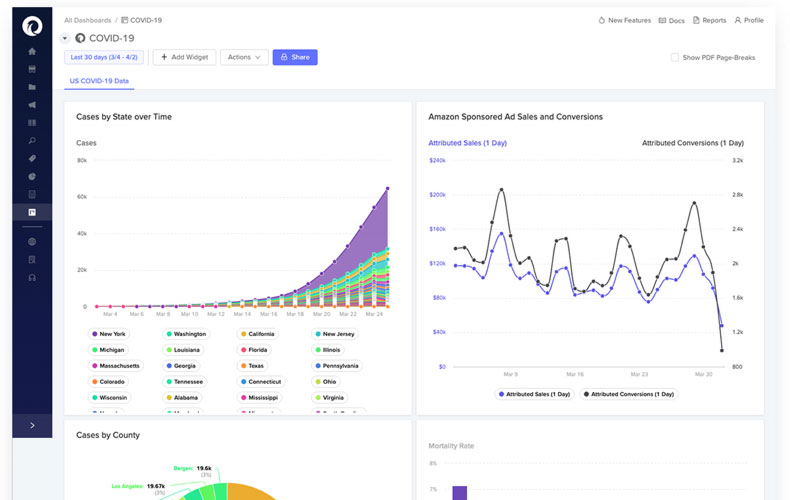Open the headset support icon in sidebar
The image size is (790, 500).
point(32,277)
